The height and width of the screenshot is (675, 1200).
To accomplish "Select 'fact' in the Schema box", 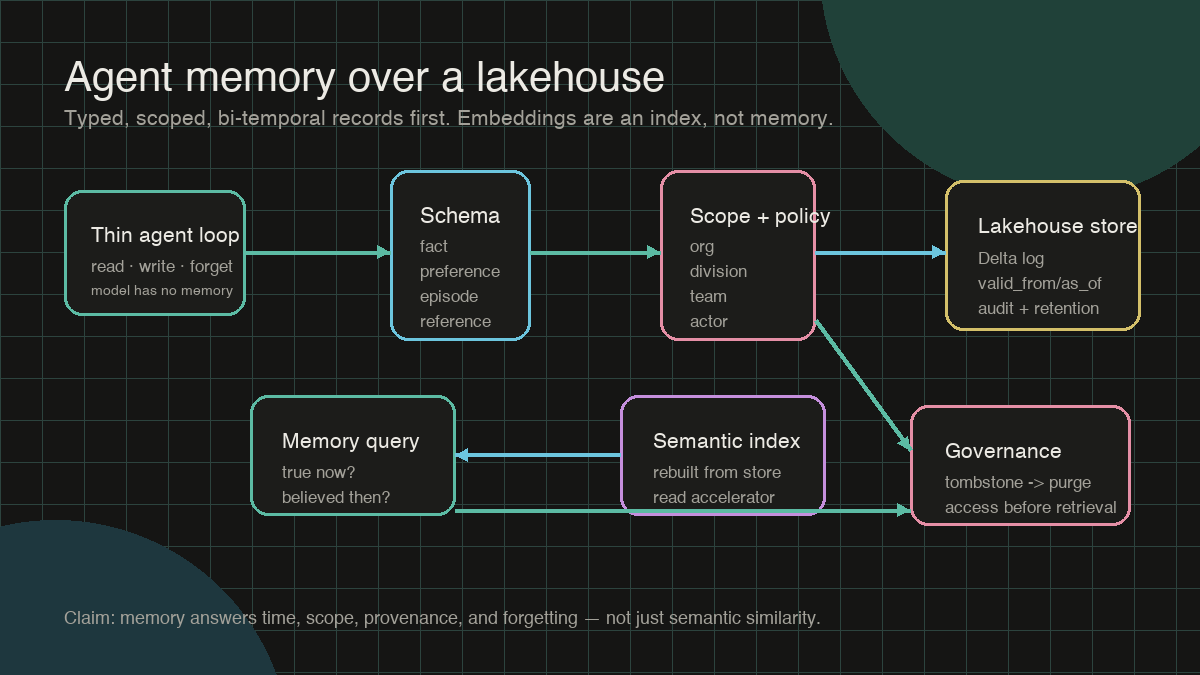I will (434, 246).
